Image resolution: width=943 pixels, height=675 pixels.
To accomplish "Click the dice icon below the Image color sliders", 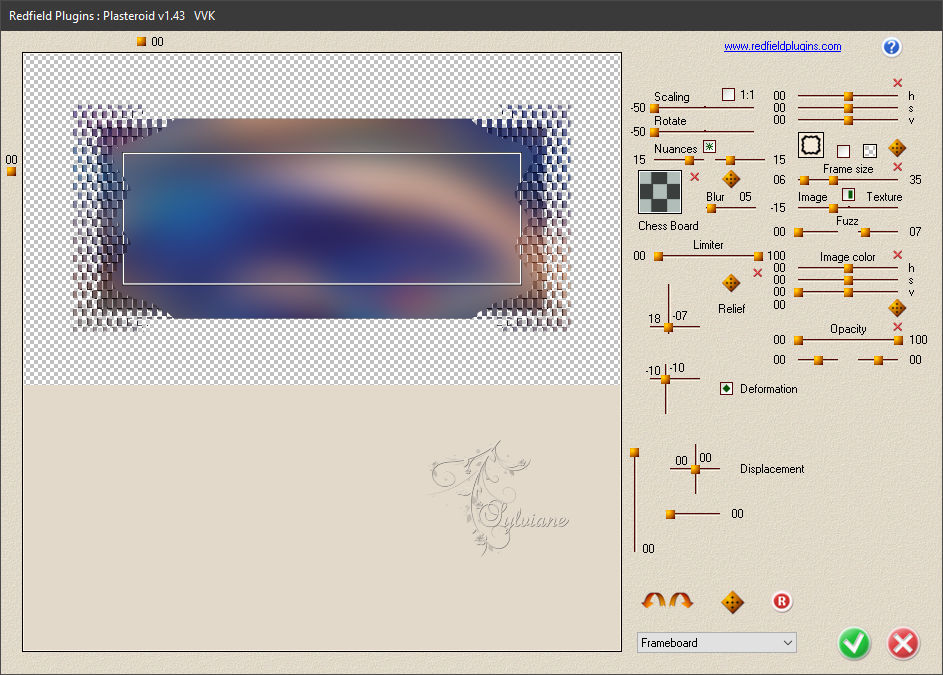I will 897,308.
